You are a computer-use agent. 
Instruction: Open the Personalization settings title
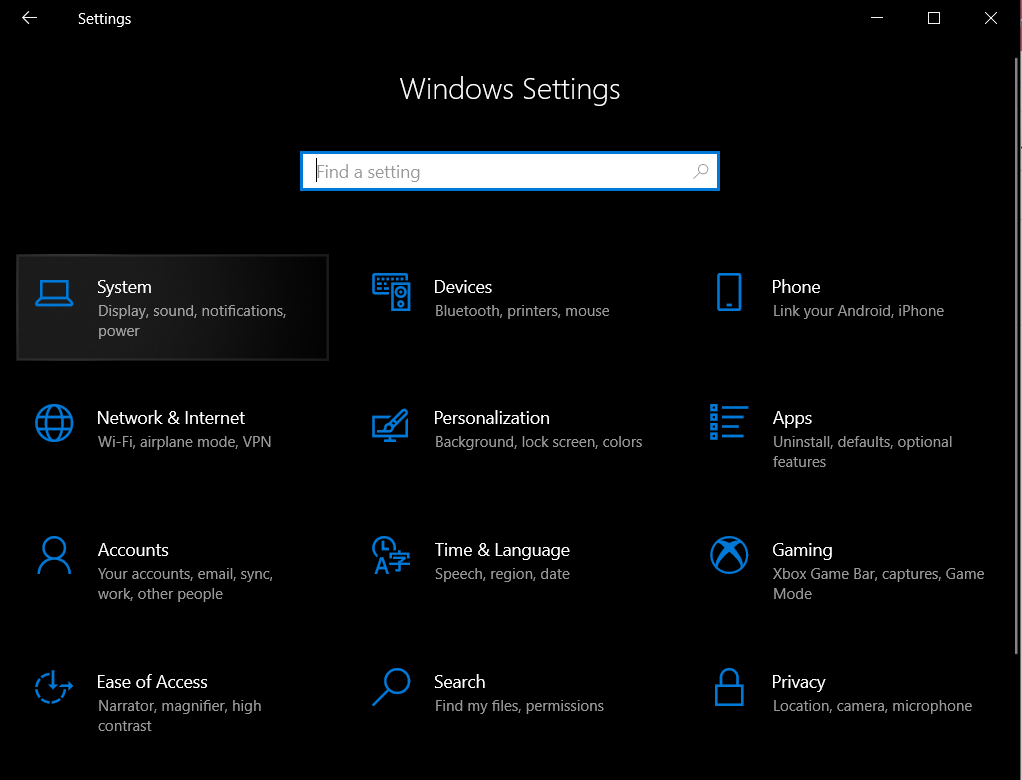pos(491,418)
